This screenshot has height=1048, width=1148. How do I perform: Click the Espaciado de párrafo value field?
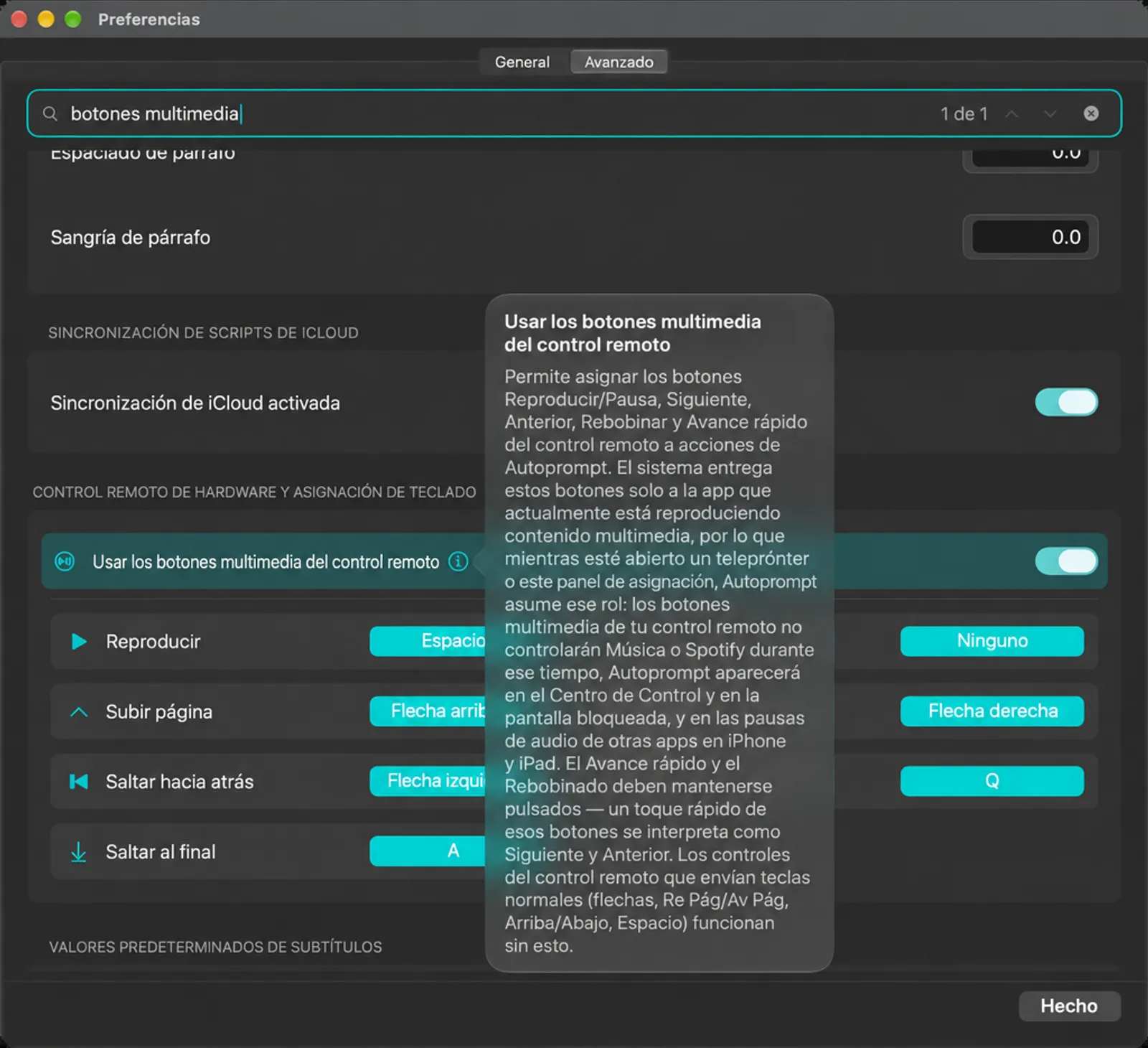pyautogui.click(x=1030, y=157)
